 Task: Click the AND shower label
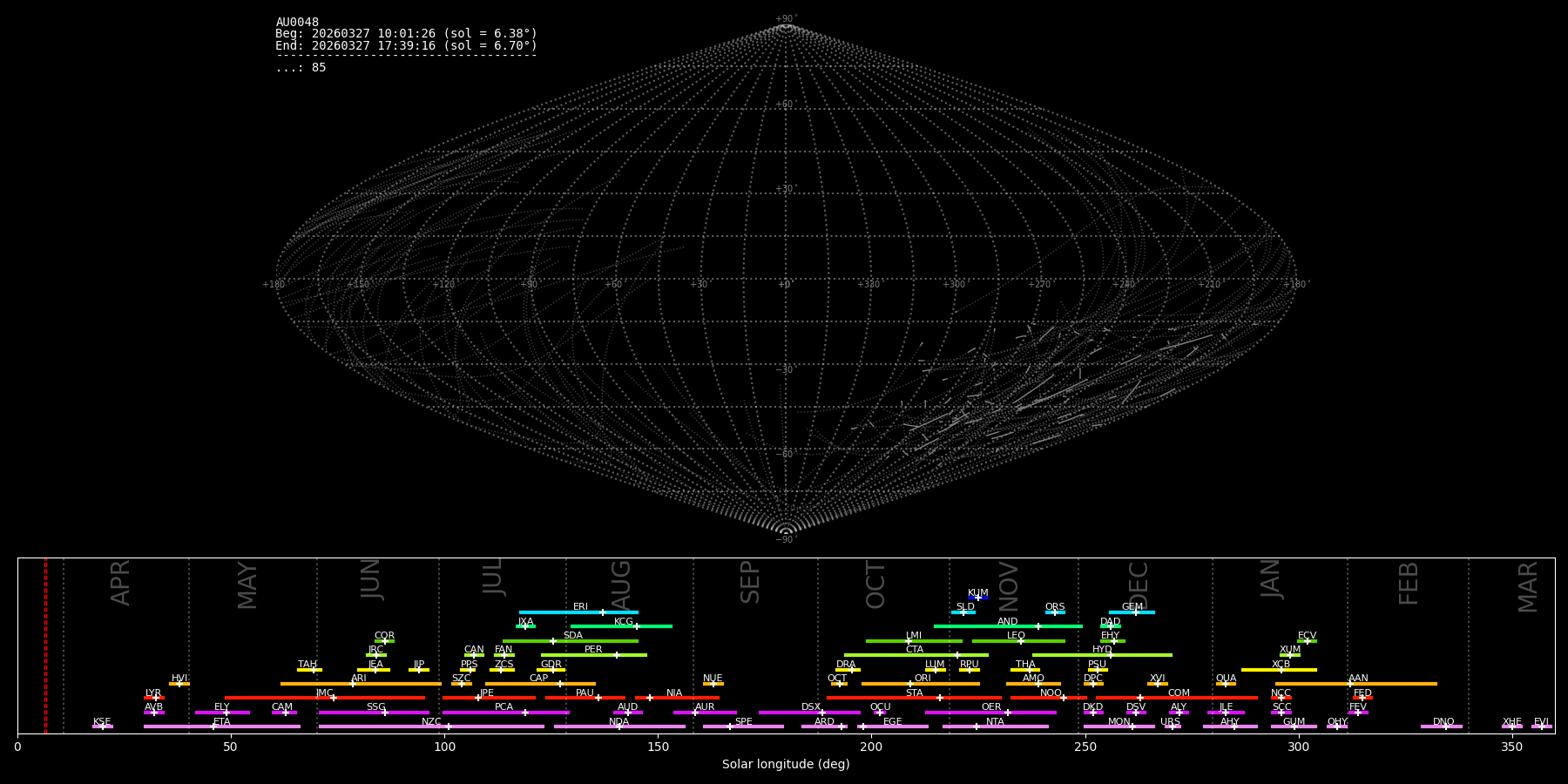[1008, 622]
